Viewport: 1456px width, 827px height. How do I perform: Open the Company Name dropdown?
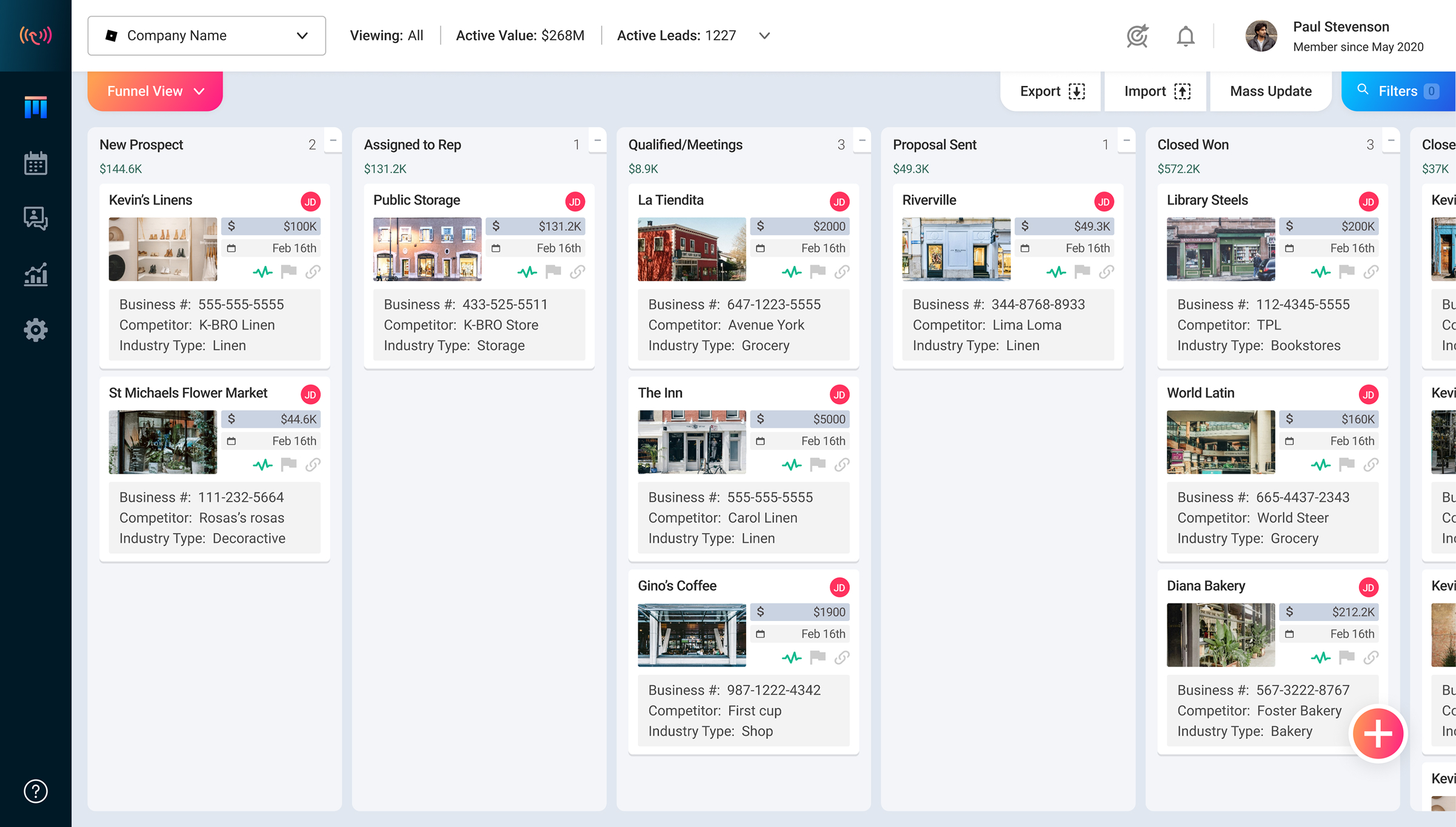206,35
